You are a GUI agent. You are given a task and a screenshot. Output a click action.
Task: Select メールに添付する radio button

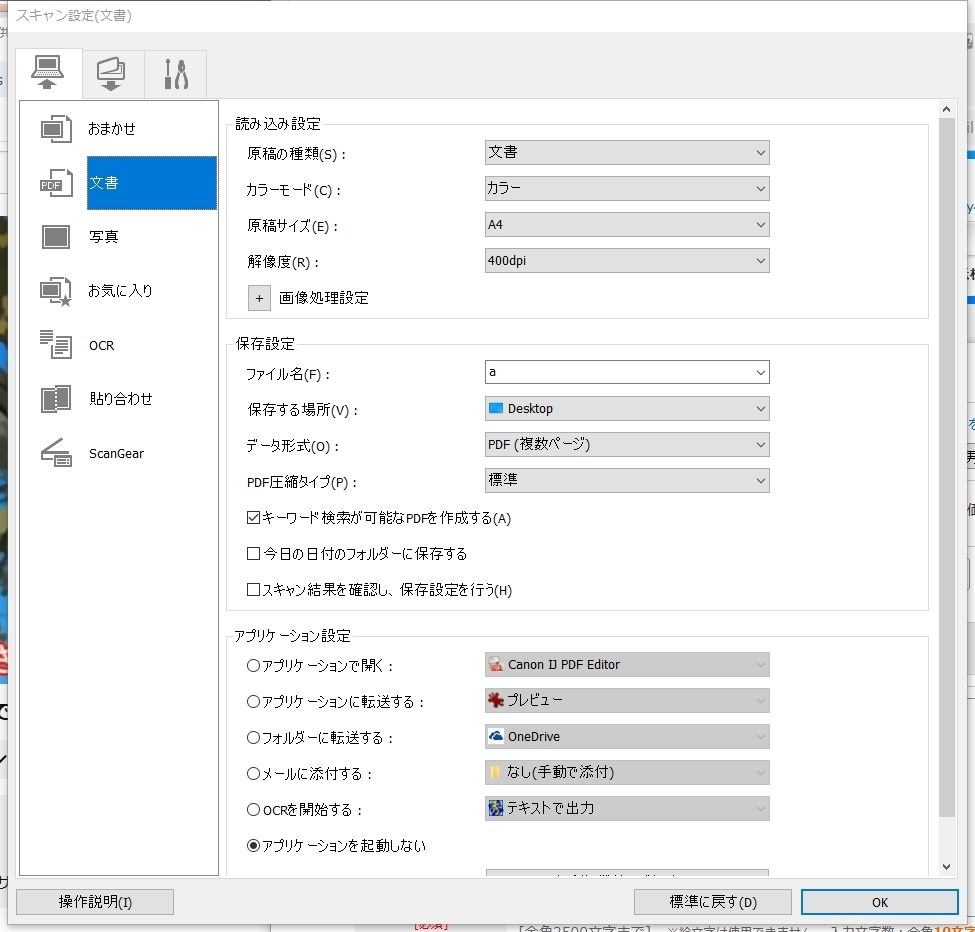pyautogui.click(x=253, y=773)
